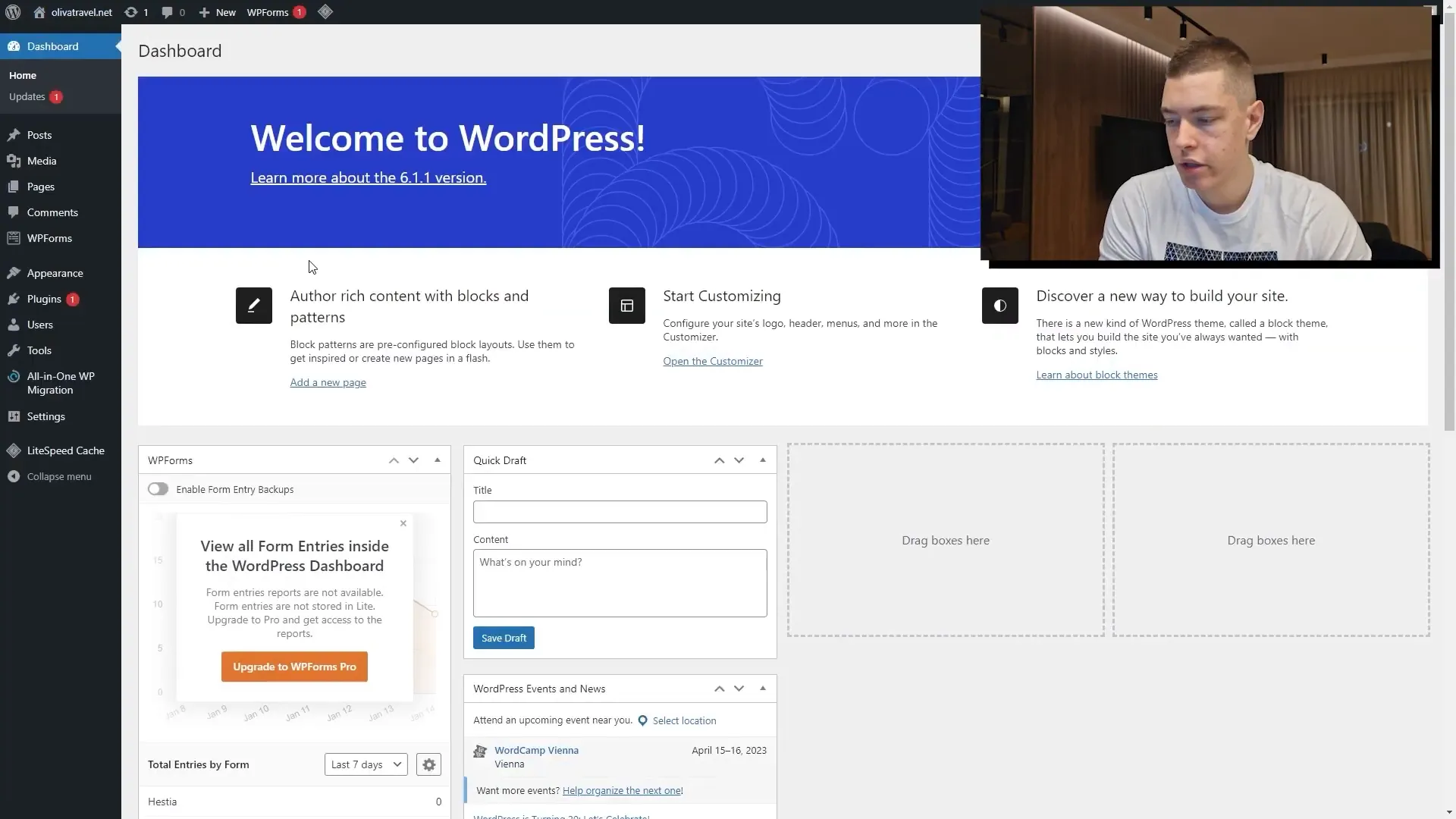
Task: Focus the What's on your mind textarea
Action: [620, 583]
